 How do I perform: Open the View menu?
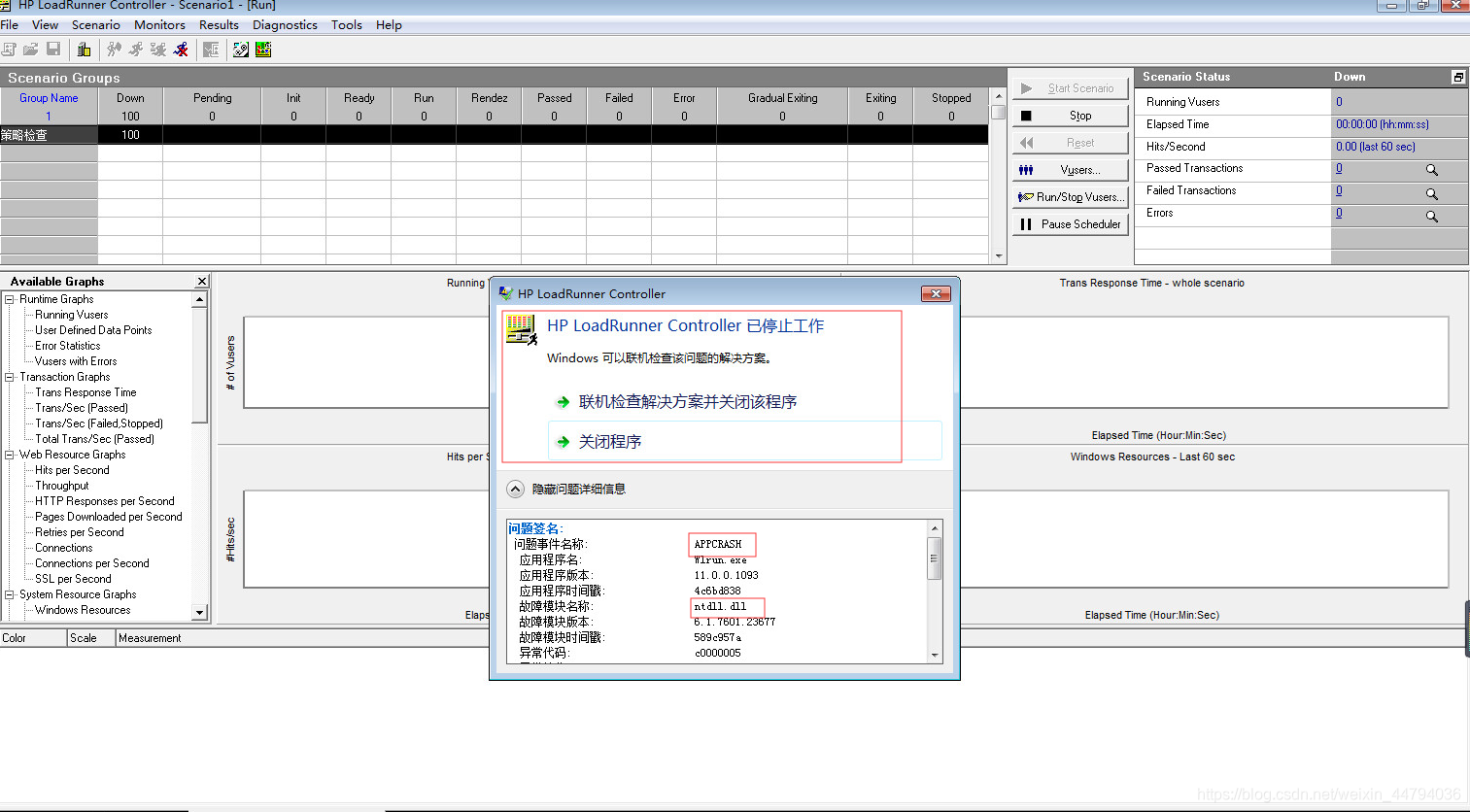[x=45, y=25]
